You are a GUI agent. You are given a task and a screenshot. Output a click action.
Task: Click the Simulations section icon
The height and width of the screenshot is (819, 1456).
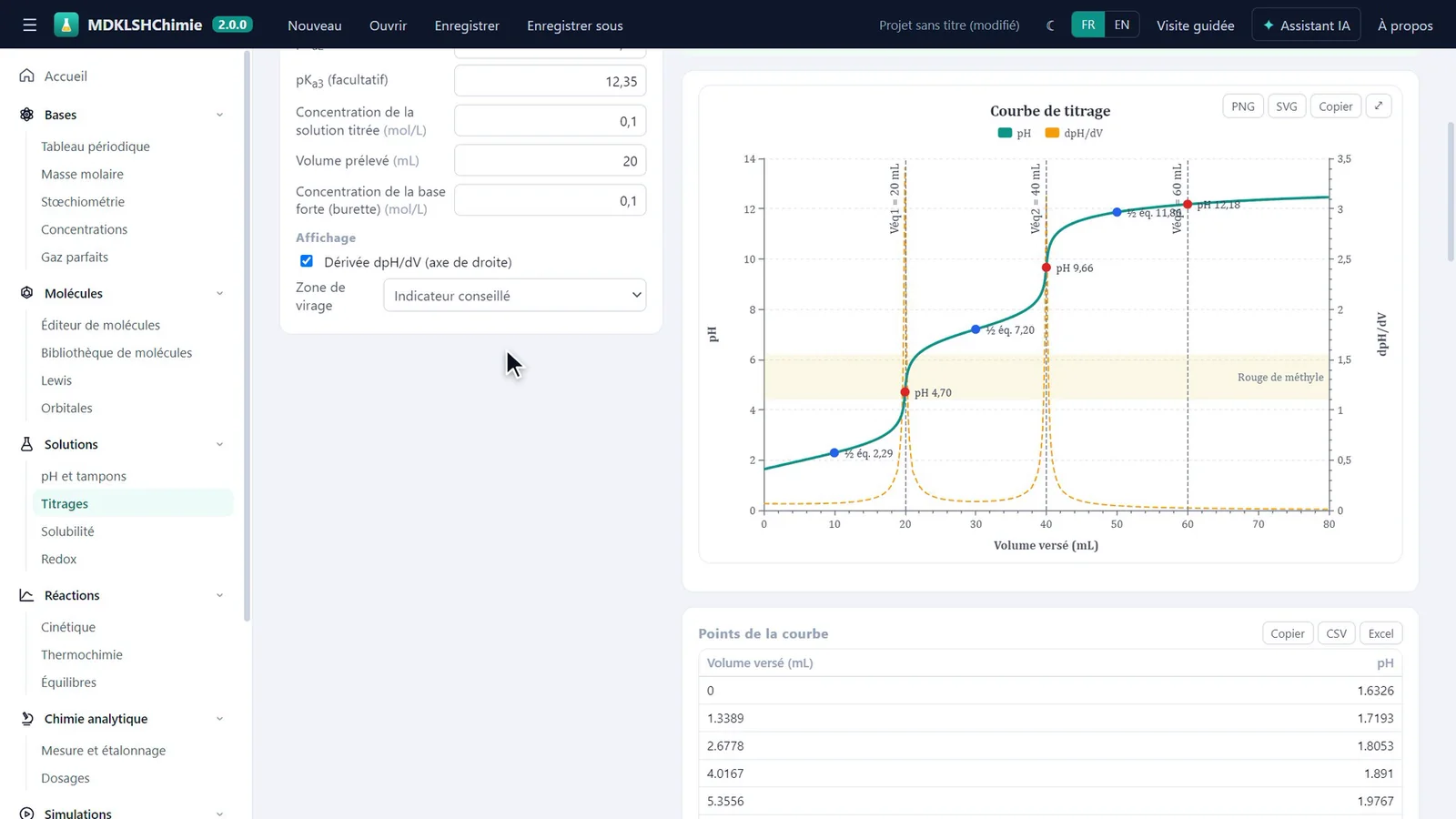pyautogui.click(x=26, y=814)
